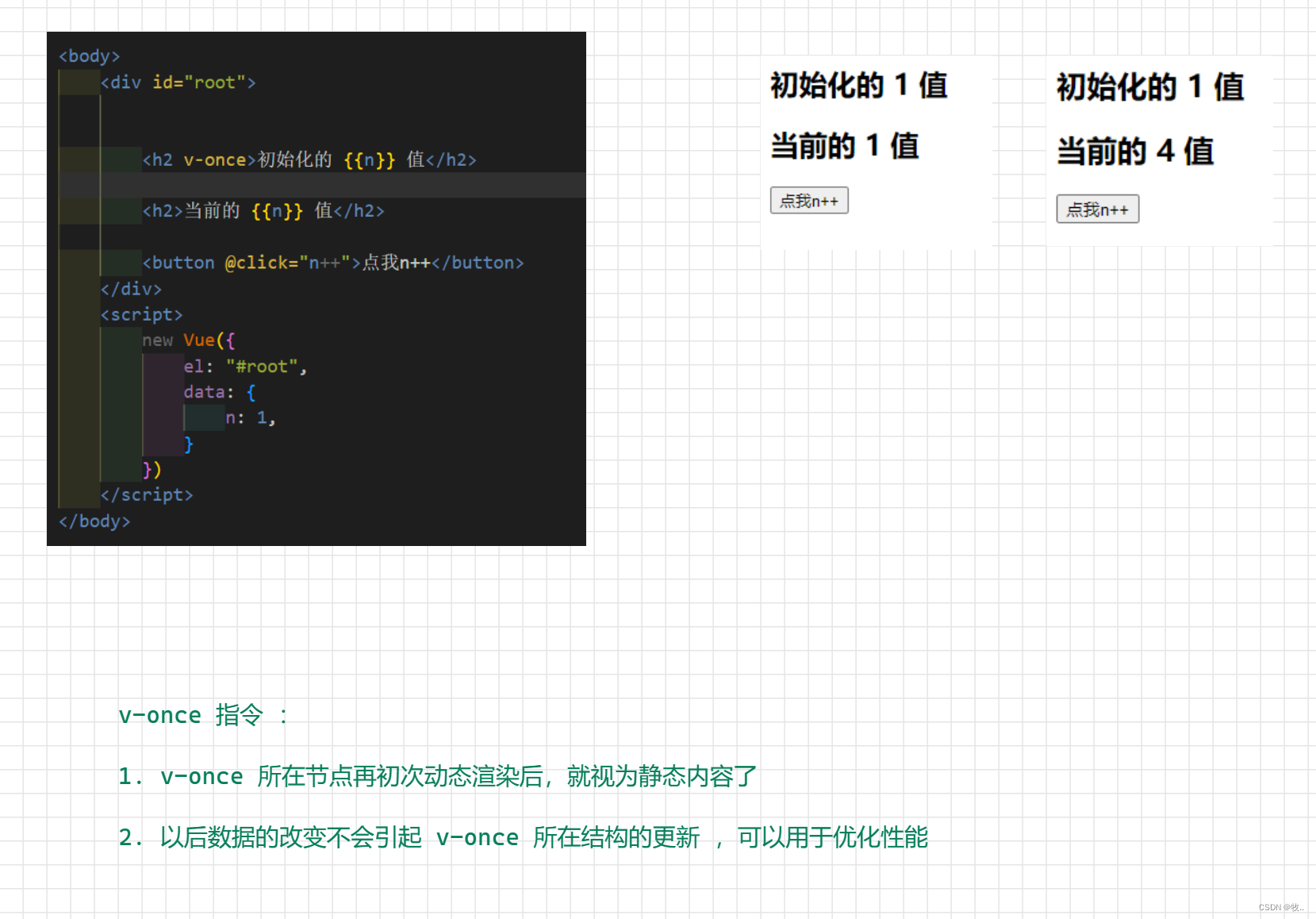This screenshot has height=919, width=1316.
Task: Click note 2 about 优化性能
Action: [x=524, y=837]
